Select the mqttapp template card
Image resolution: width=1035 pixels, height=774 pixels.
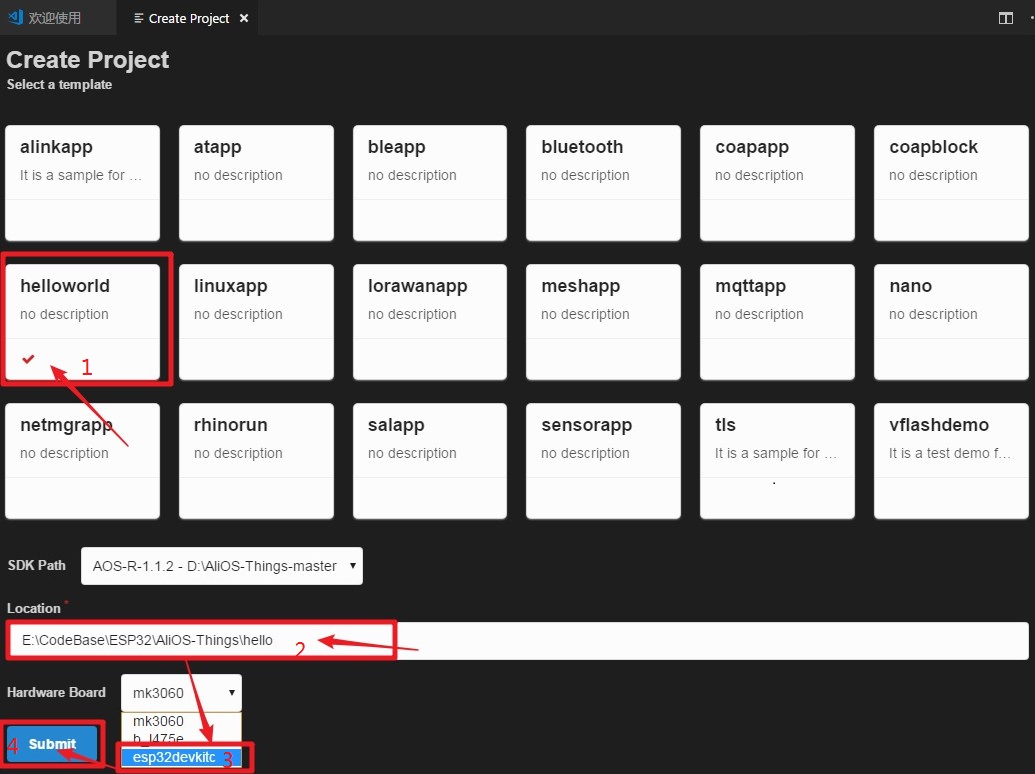pos(777,322)
